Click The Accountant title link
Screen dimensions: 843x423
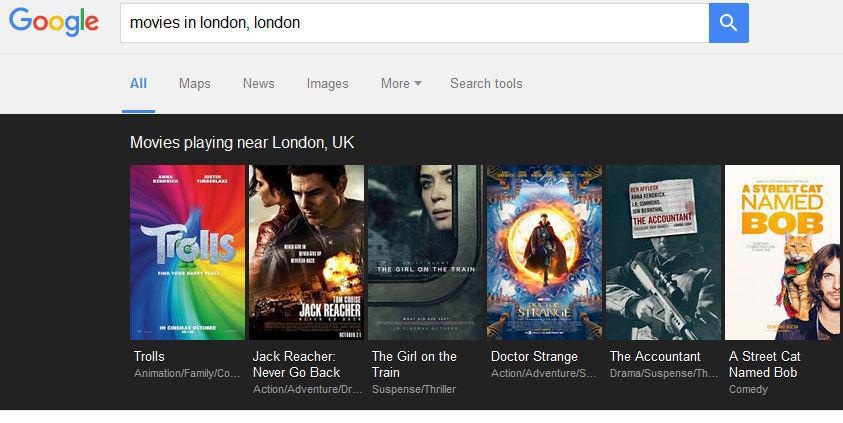[655, 356]
